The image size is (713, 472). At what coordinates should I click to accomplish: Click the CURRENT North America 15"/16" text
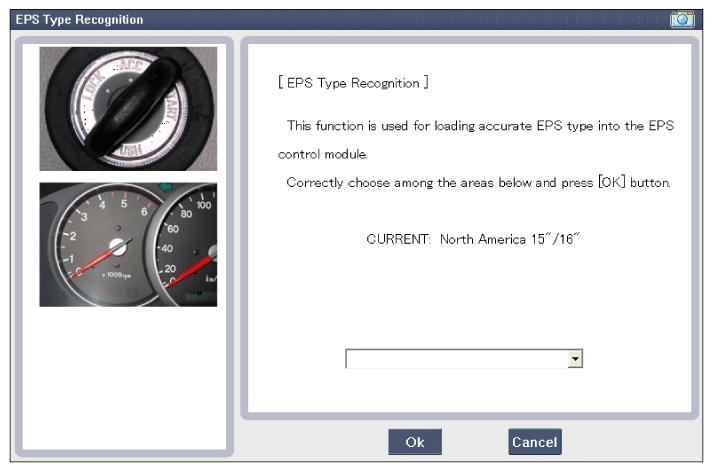click(467, 241)
